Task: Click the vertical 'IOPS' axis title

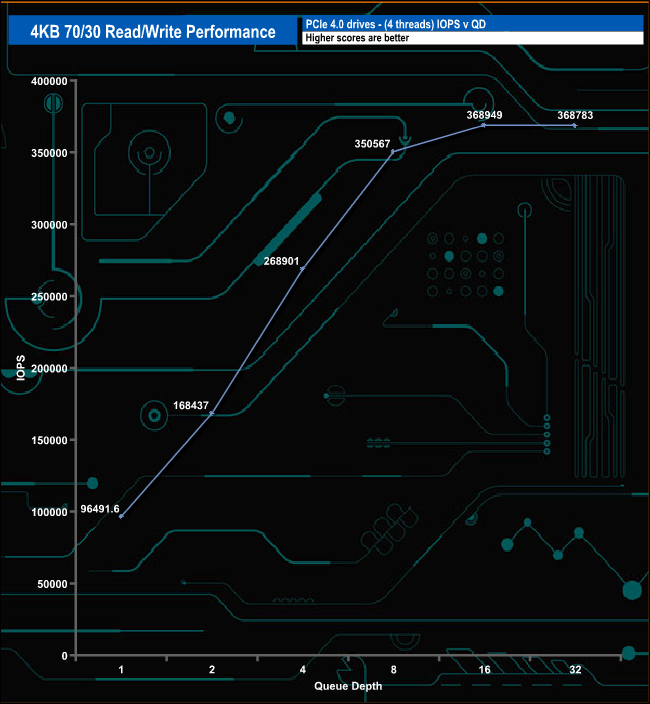Action: [21, 368]
